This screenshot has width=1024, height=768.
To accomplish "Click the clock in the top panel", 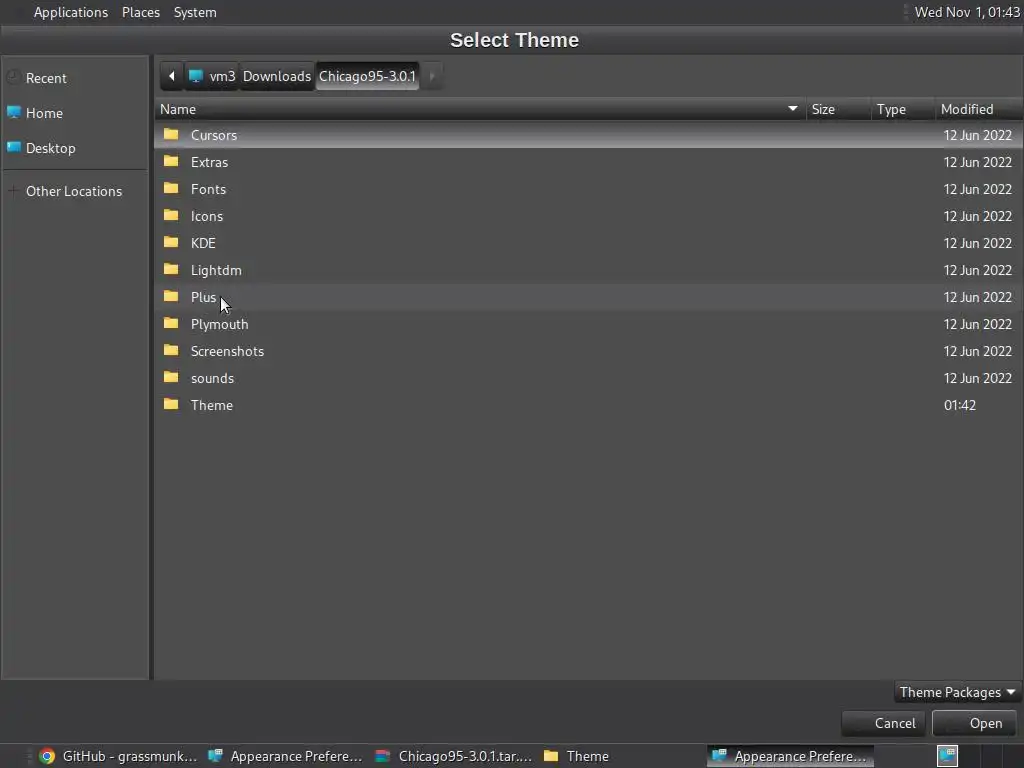I will click(967, 12).
